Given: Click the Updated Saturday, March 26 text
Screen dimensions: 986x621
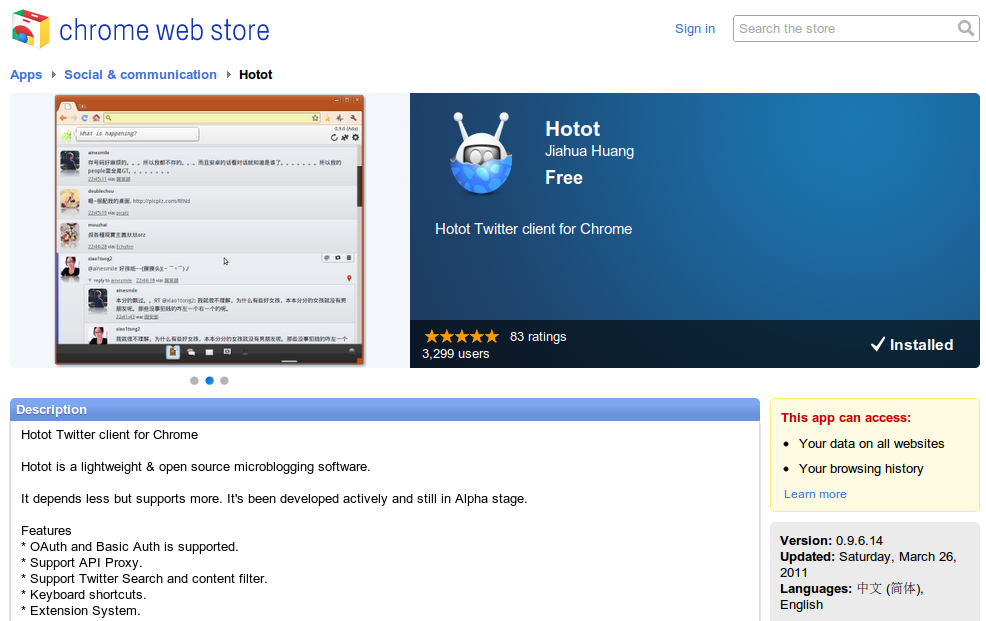Looking at the screenshot, I should pyautogui.click(x=868, y=564).
